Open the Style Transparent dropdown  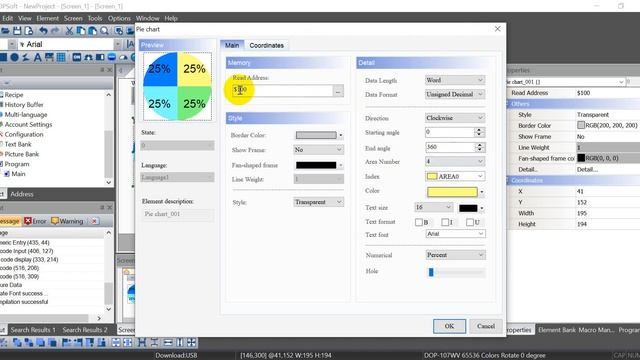tap(318, 202)
